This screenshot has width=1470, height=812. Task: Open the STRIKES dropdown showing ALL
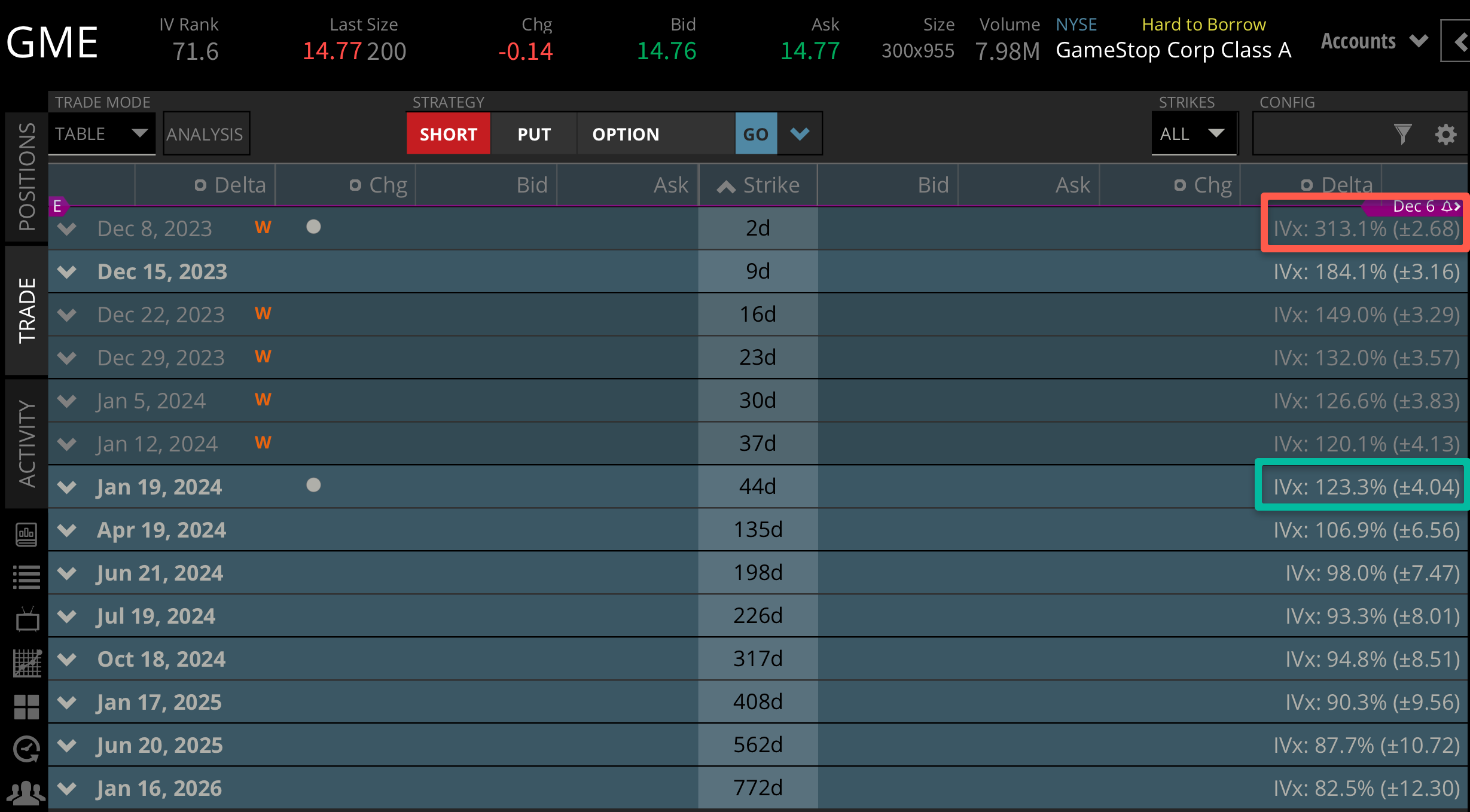point(1194,134)
